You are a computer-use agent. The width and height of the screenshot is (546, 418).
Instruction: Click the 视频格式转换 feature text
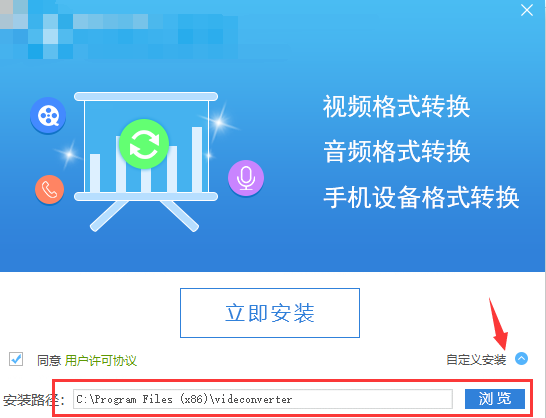tap(397, 106)
